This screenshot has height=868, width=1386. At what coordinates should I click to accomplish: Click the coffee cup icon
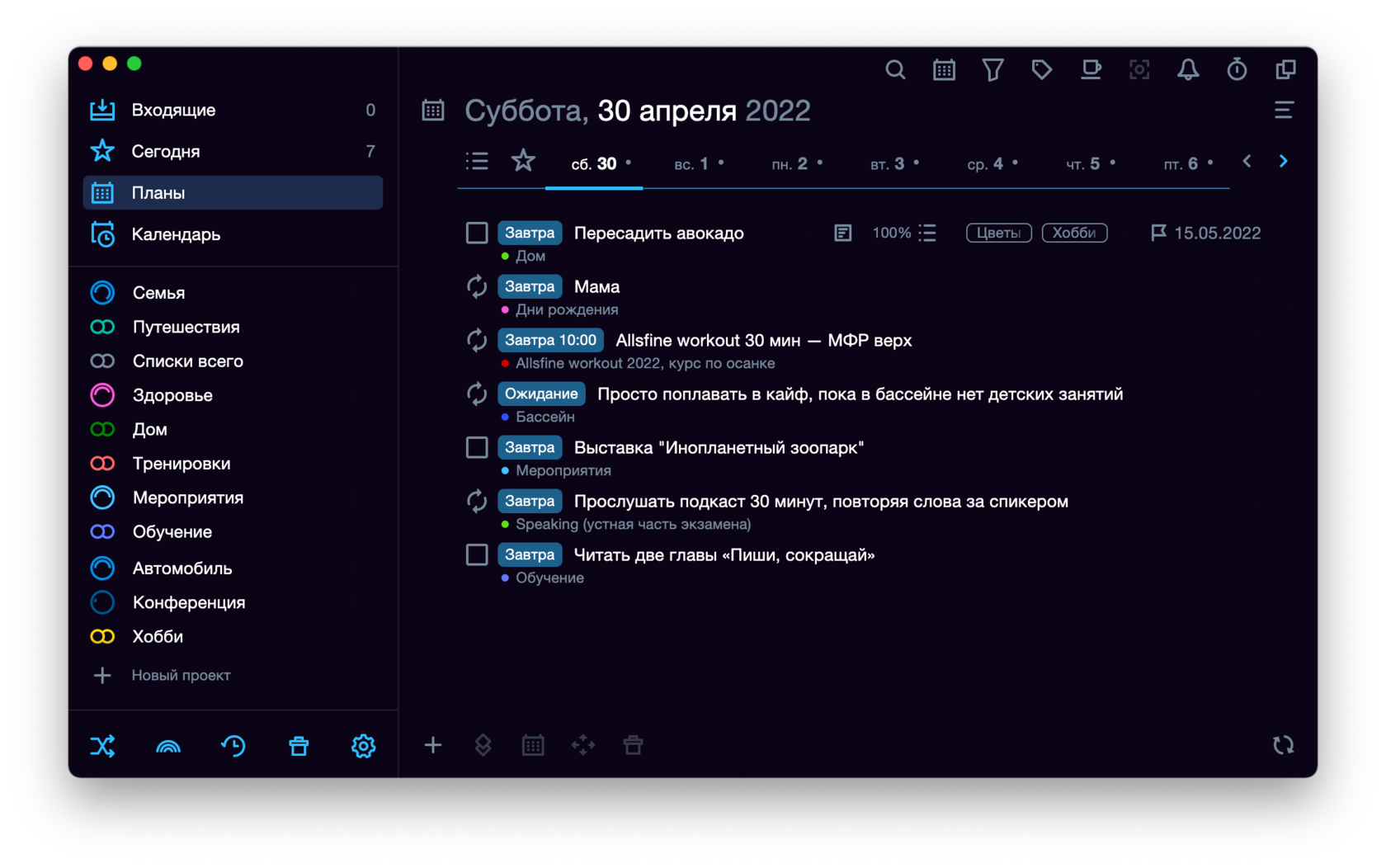[1091, 70]
